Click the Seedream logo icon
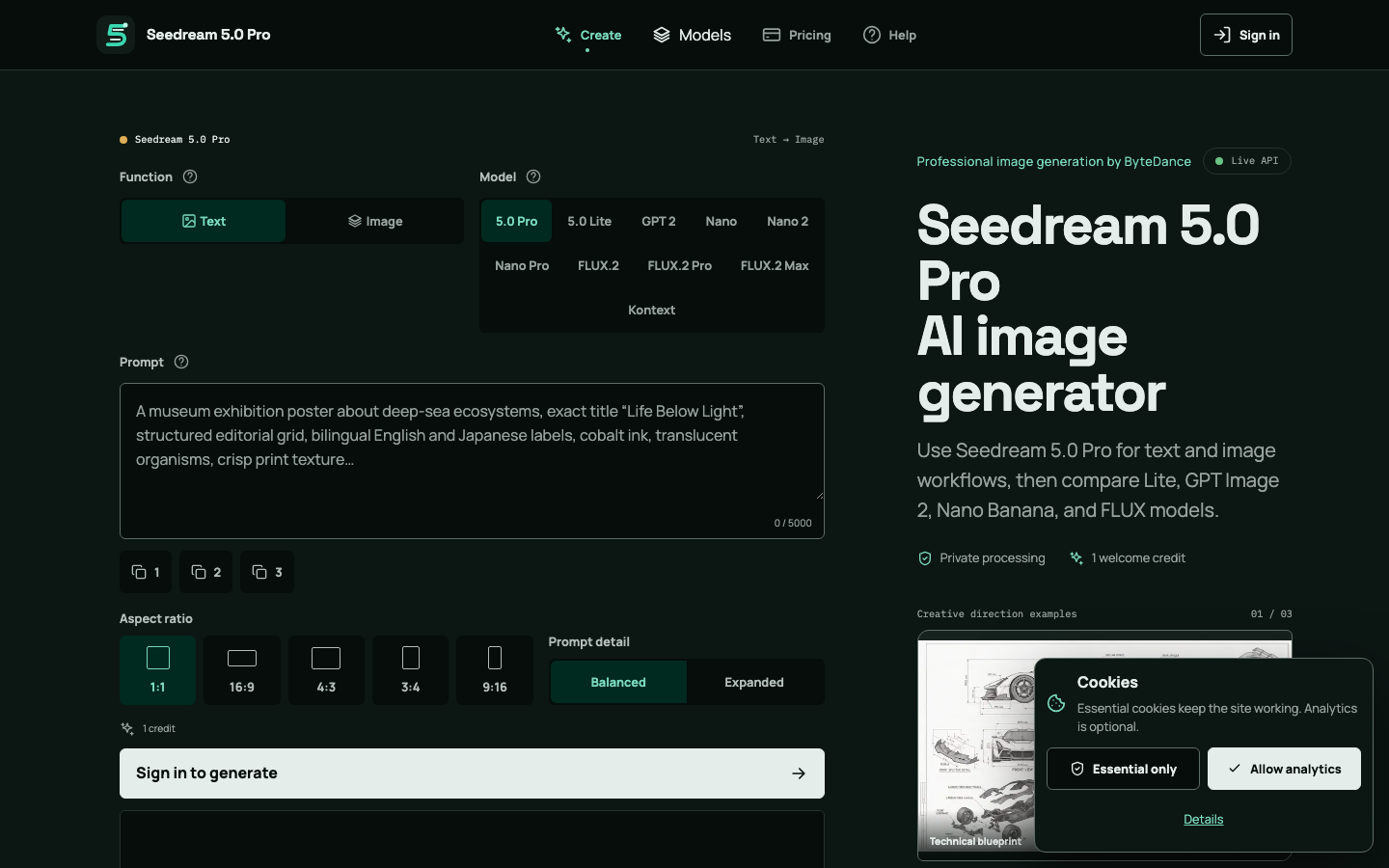The width and height of the screenshot is (1389, 868). [116, 35]
